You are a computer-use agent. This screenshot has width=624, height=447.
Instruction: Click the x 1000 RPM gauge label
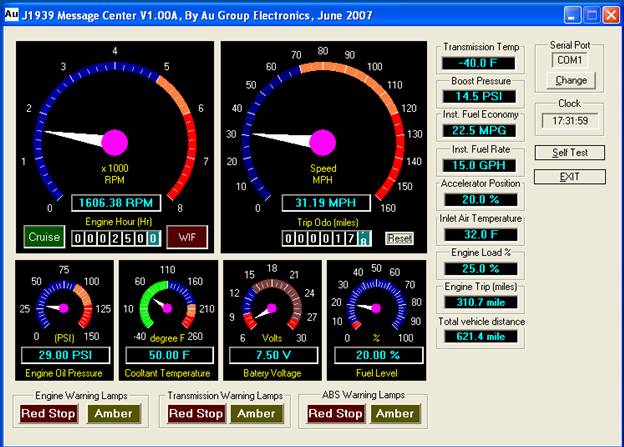pyautogui.click(x=115, y=174)
